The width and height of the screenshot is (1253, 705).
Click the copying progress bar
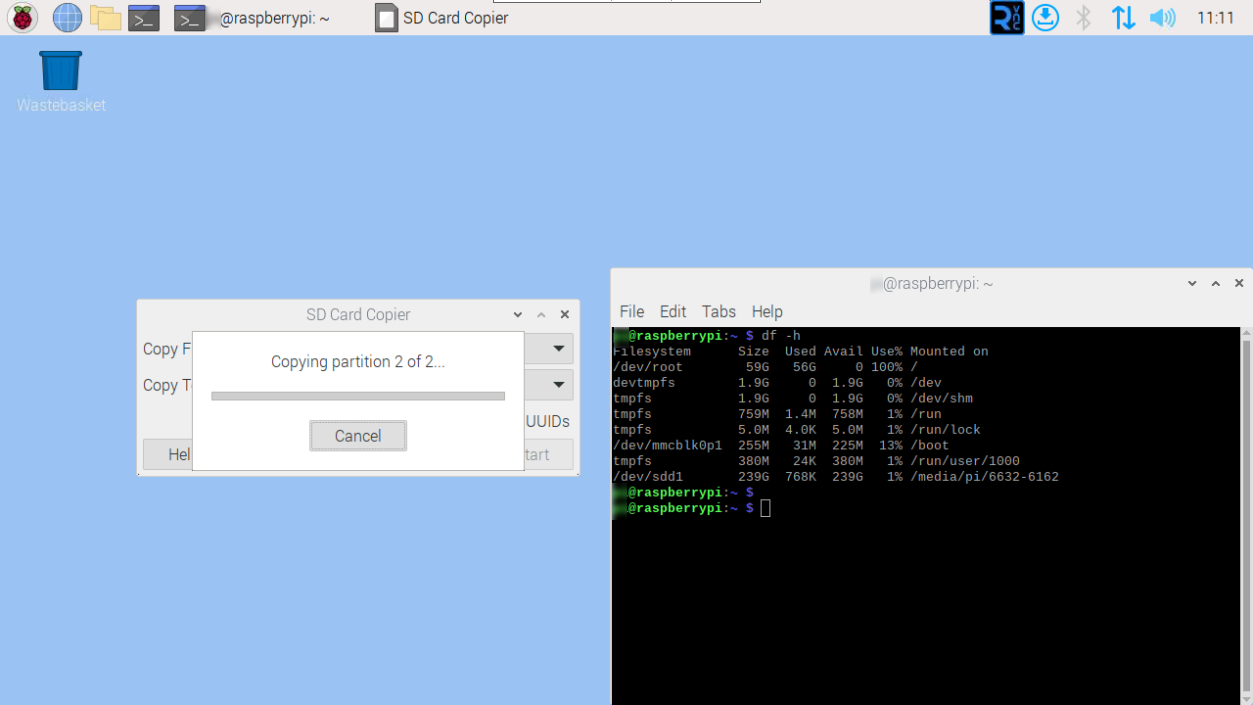(357, 396)
